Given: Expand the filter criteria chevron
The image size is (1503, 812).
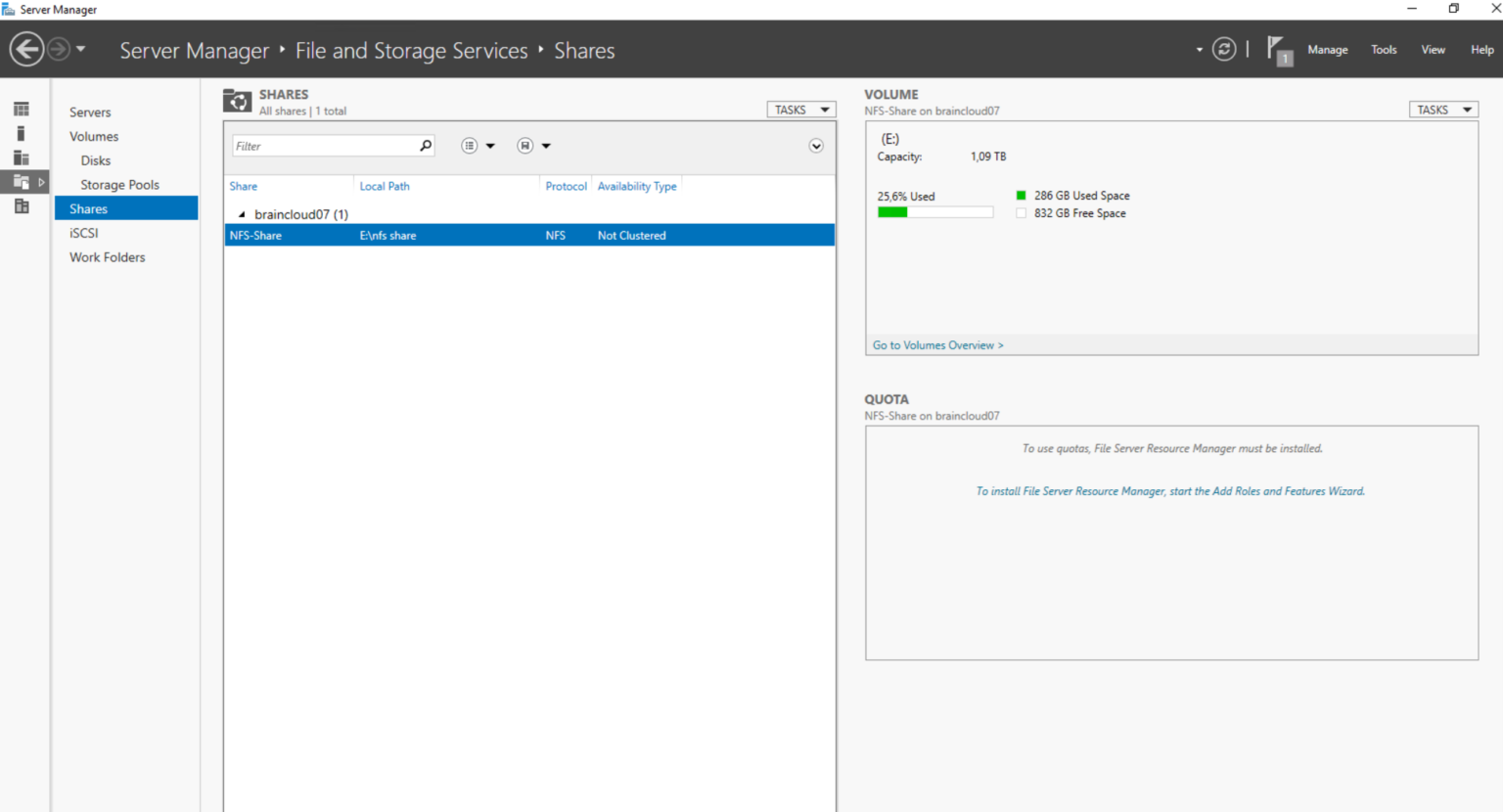Looking at the screenshot, I should tap(816, 146).
